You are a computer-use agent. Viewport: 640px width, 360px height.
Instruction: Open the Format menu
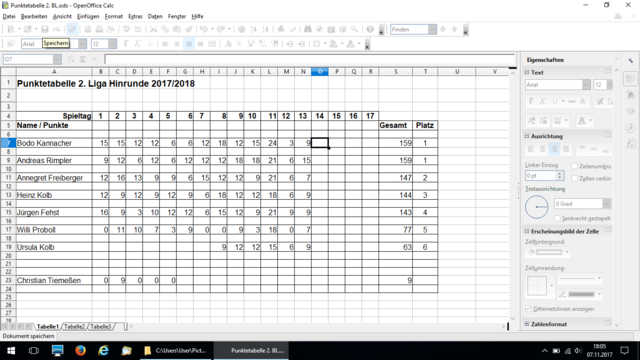coord(113,16)
